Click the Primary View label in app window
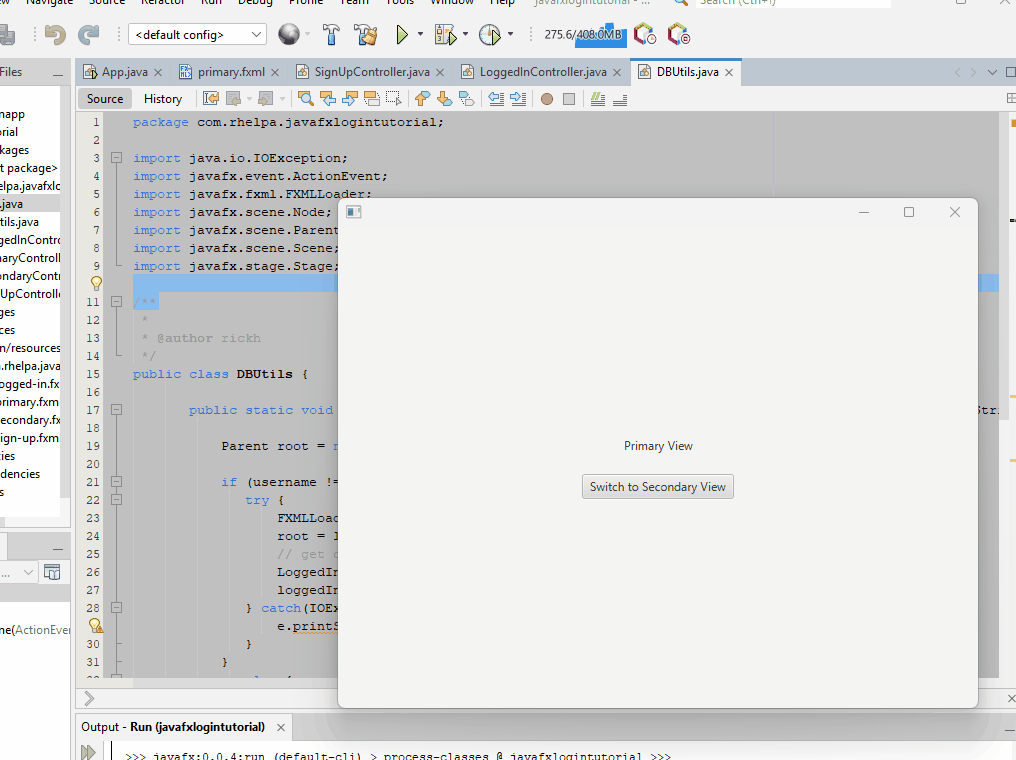Viewport: 1016px width, 760px height. [658, 446]
